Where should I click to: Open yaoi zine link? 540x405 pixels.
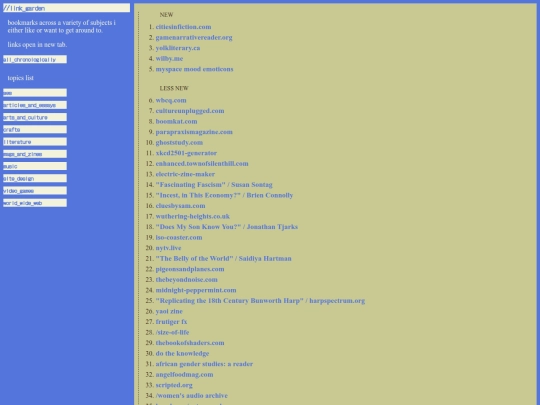point(169,311)
